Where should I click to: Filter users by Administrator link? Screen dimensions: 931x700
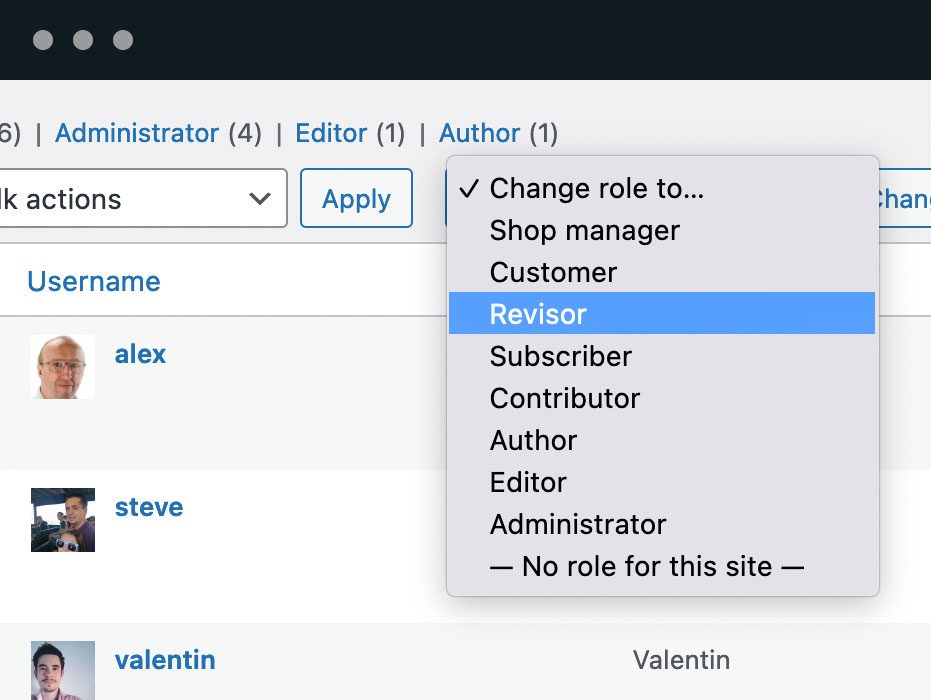click(x=137, y=133)
